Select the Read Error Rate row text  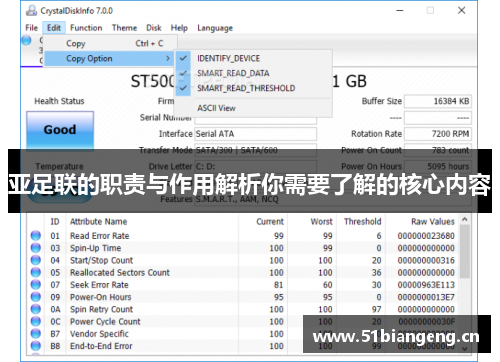click(x=100, y=236)
